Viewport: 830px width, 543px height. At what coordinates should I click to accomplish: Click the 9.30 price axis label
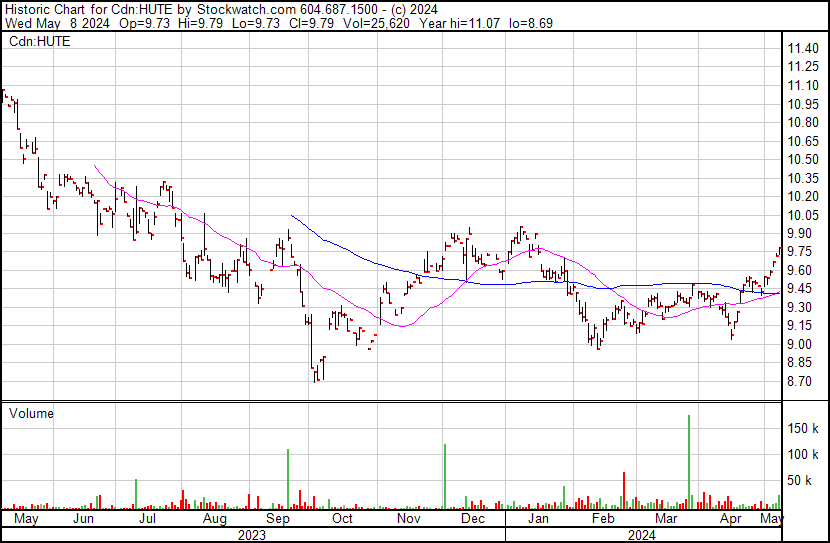point(799,307)
